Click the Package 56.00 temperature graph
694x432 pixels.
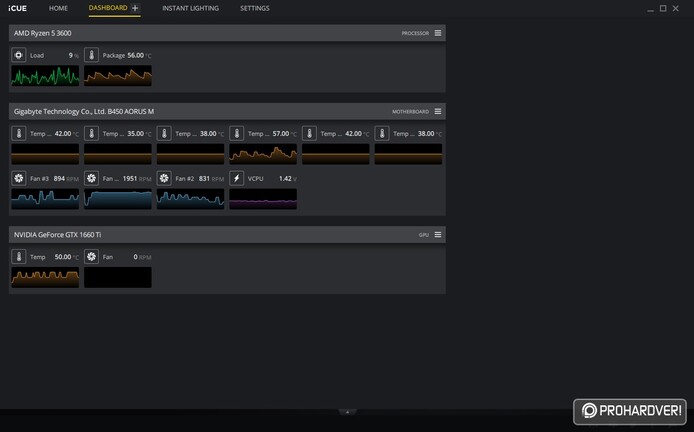point(118,76)
